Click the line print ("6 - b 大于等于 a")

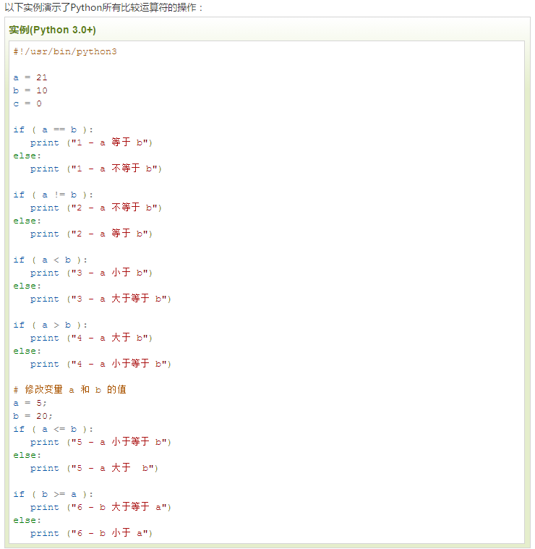pyautogui.click(x=100, y=507)
